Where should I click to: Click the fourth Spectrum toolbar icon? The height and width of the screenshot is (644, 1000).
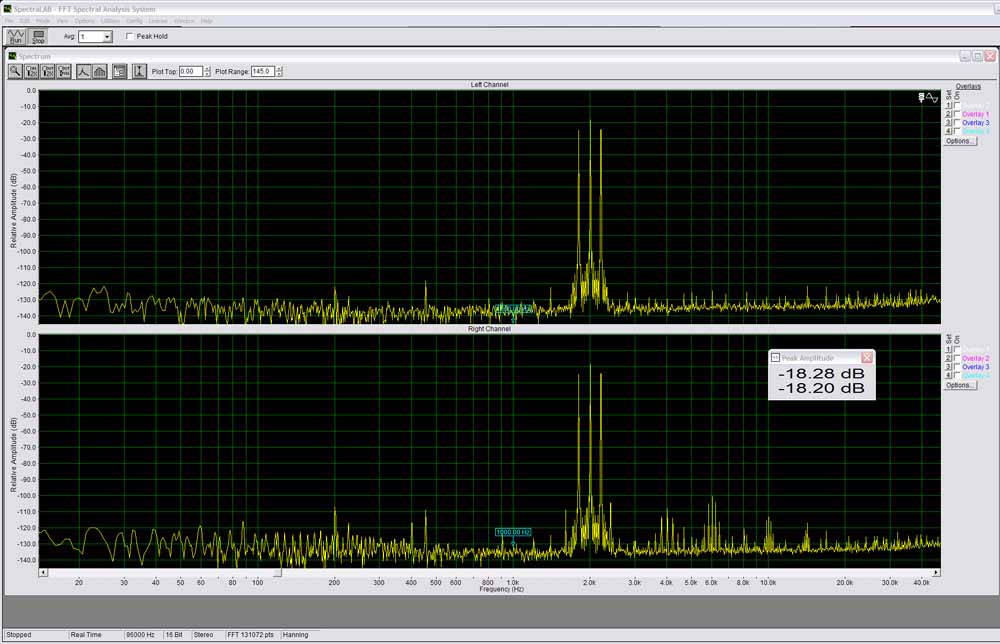(64, 71)
